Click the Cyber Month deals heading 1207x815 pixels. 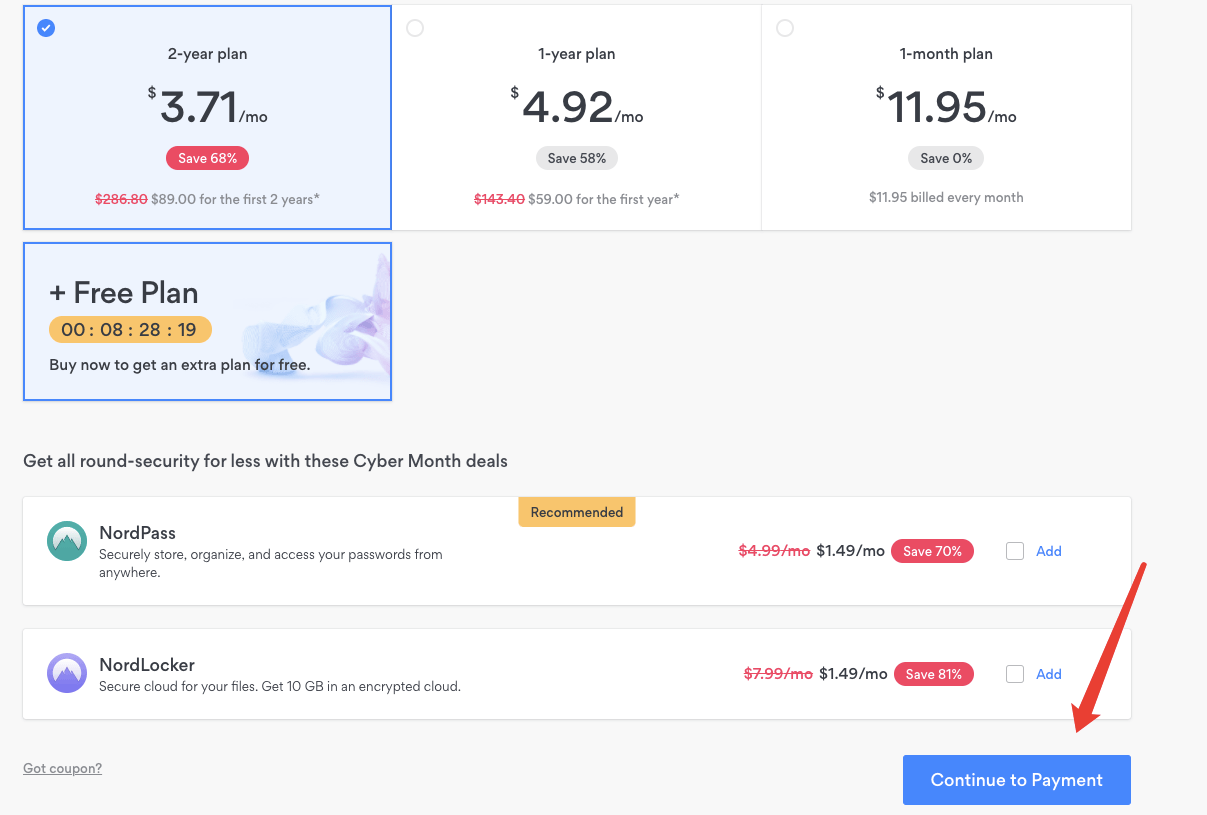pyautogui.click(x=265, y=461)
